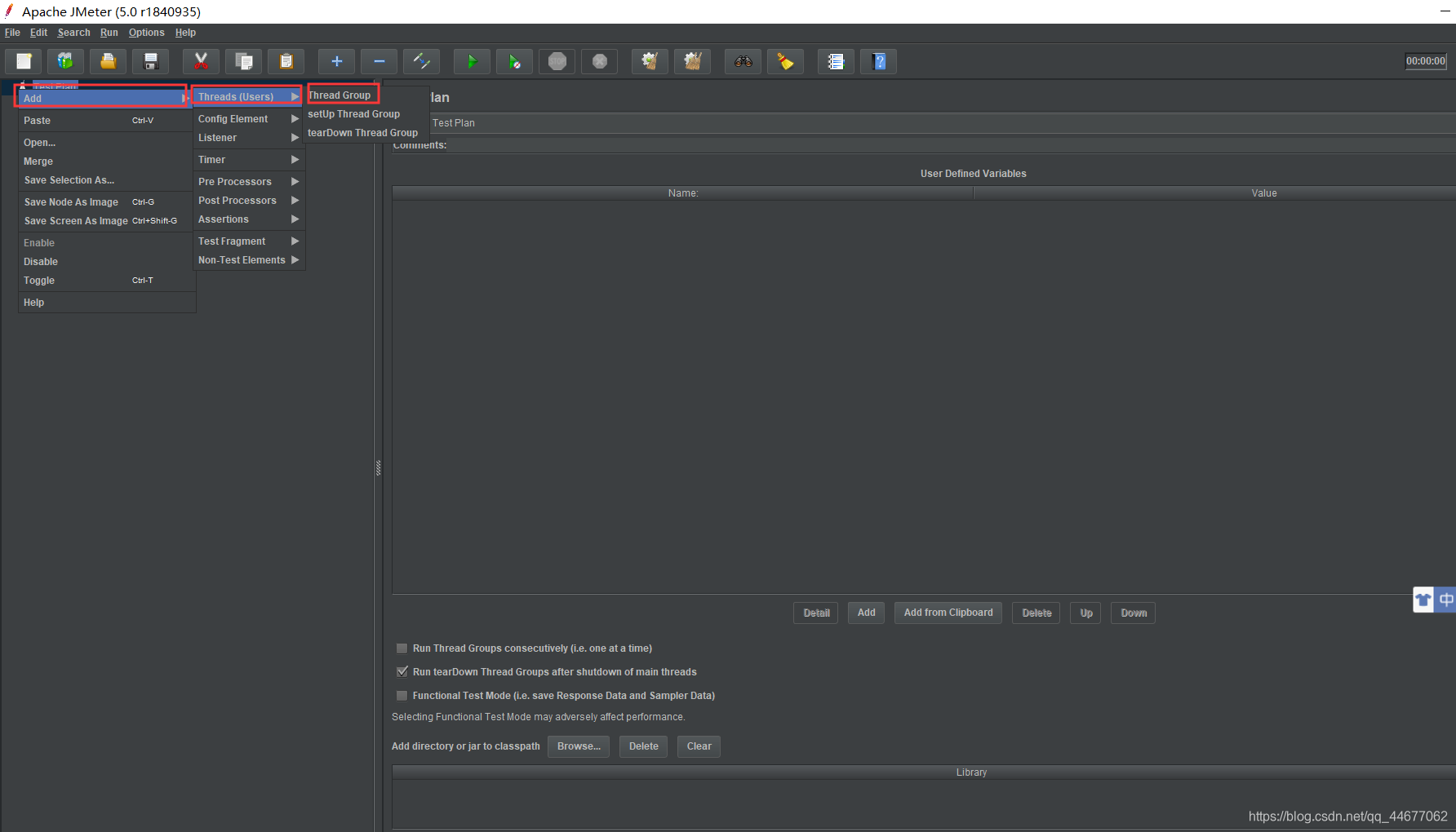Select setUp Thread Group entry

coord(366,114)
